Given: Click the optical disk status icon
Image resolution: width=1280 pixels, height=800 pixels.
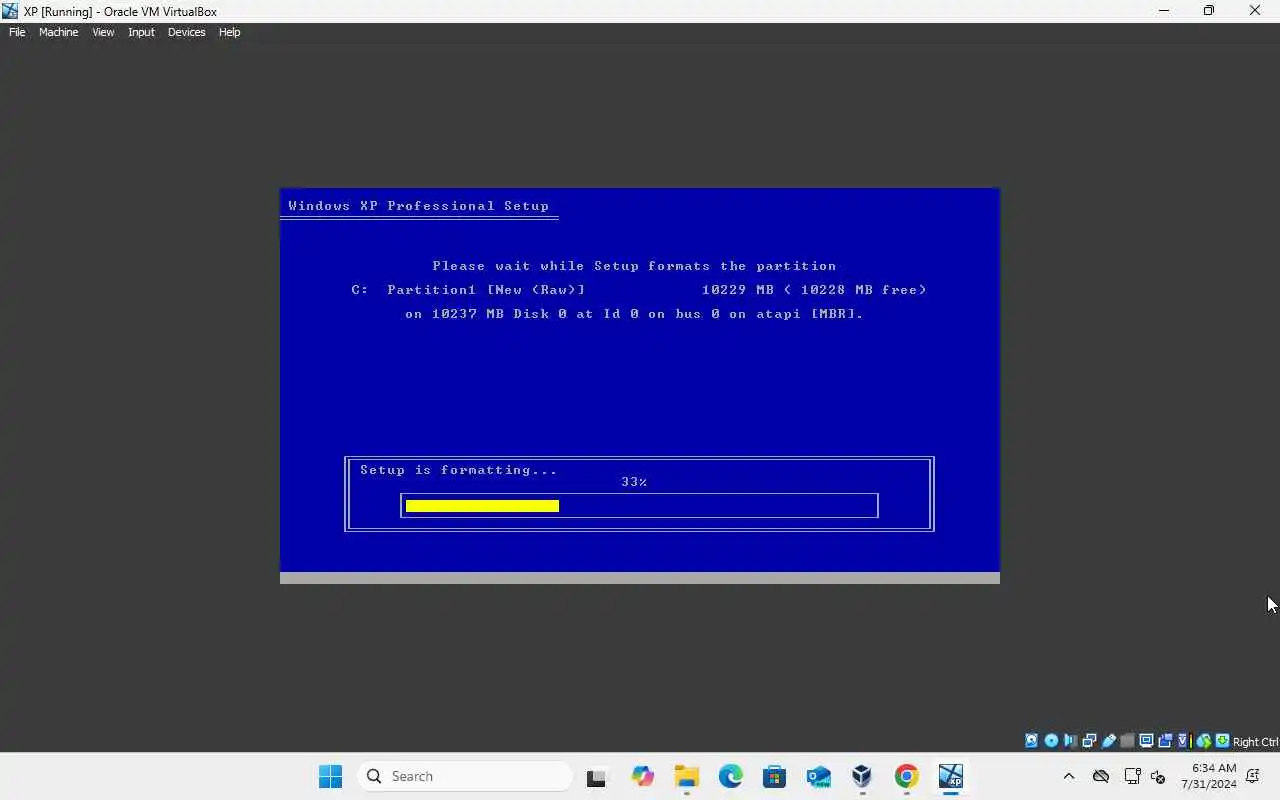Looking at the screenshot, I should click(x=1051, y=741).
